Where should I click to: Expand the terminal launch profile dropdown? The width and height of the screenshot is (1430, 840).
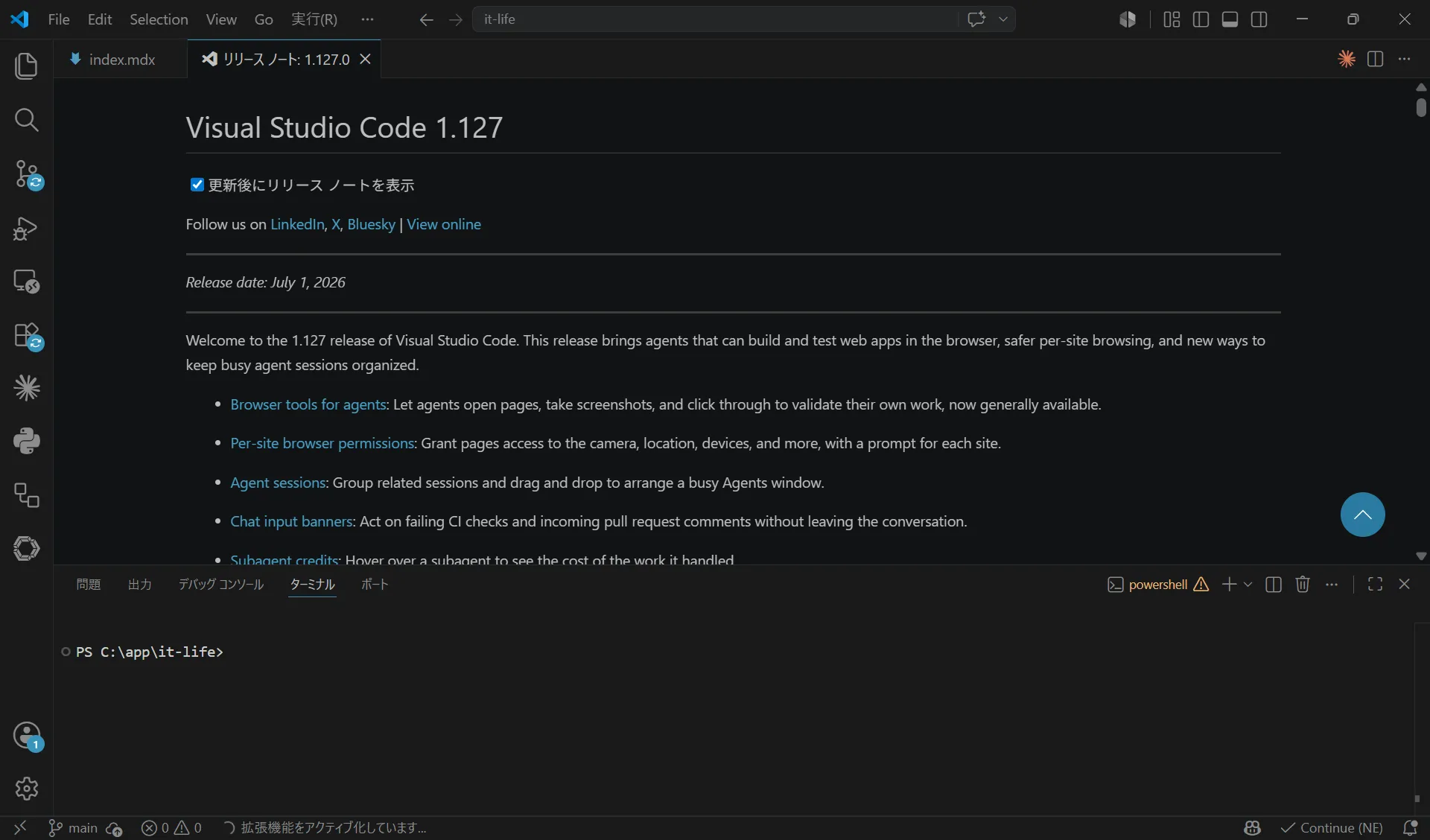pos(1248,585)
